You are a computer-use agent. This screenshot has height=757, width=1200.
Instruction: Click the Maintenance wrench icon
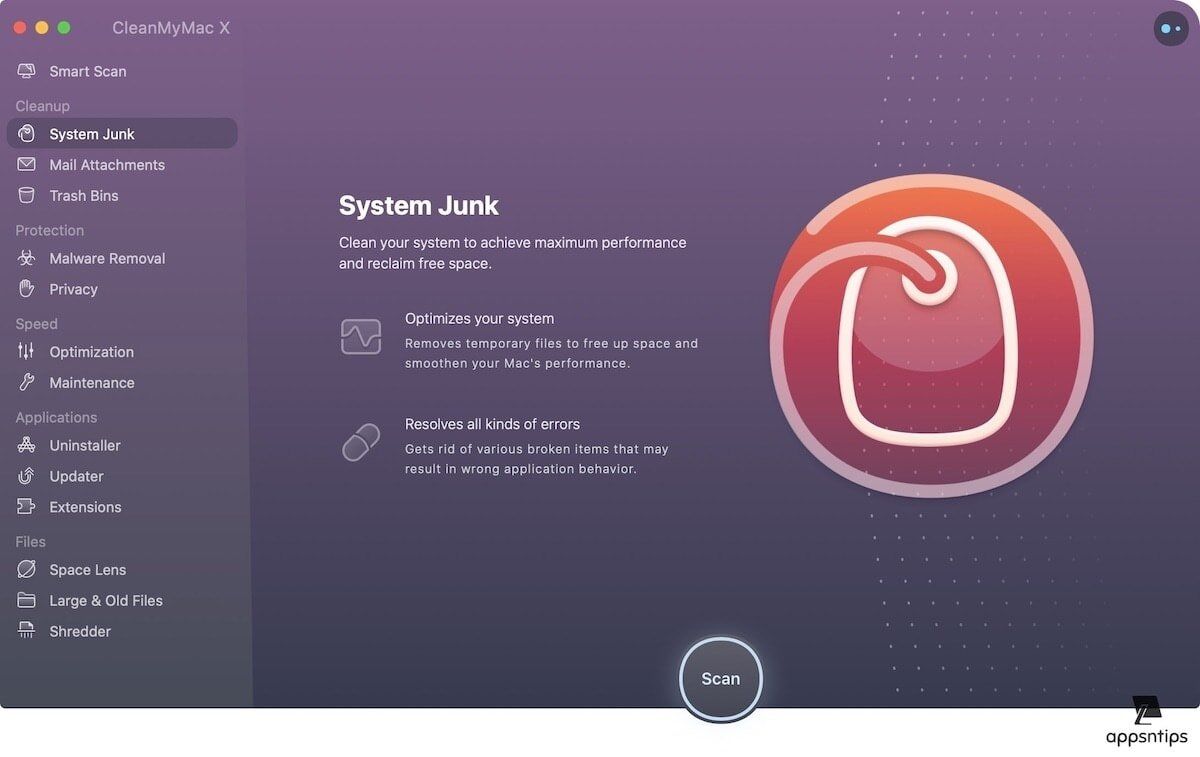pyautogui.click(x=27, y=383)
